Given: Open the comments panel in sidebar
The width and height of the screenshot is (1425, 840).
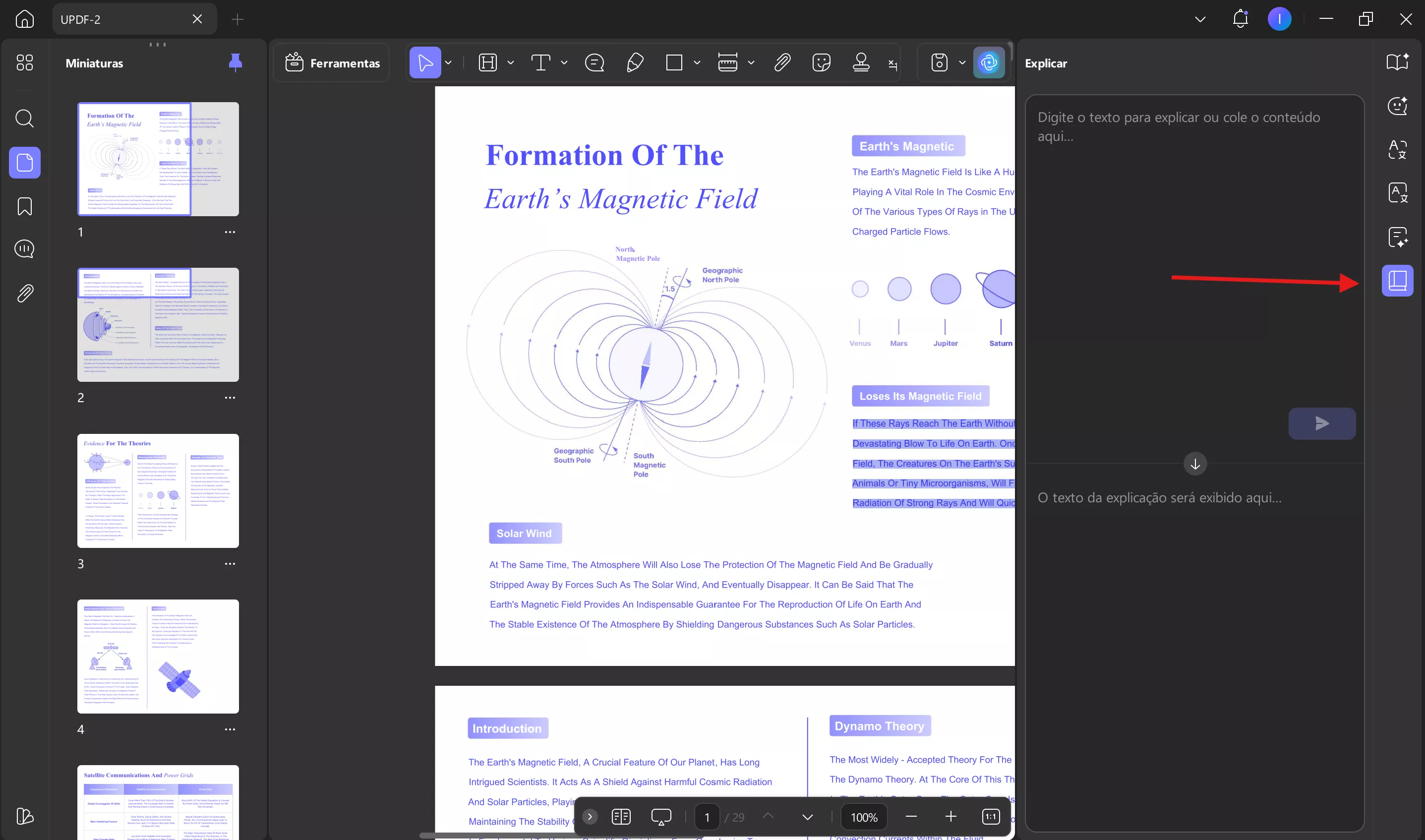Looking at the screenshot, I should pyautogui.click(x=24, y=249).
